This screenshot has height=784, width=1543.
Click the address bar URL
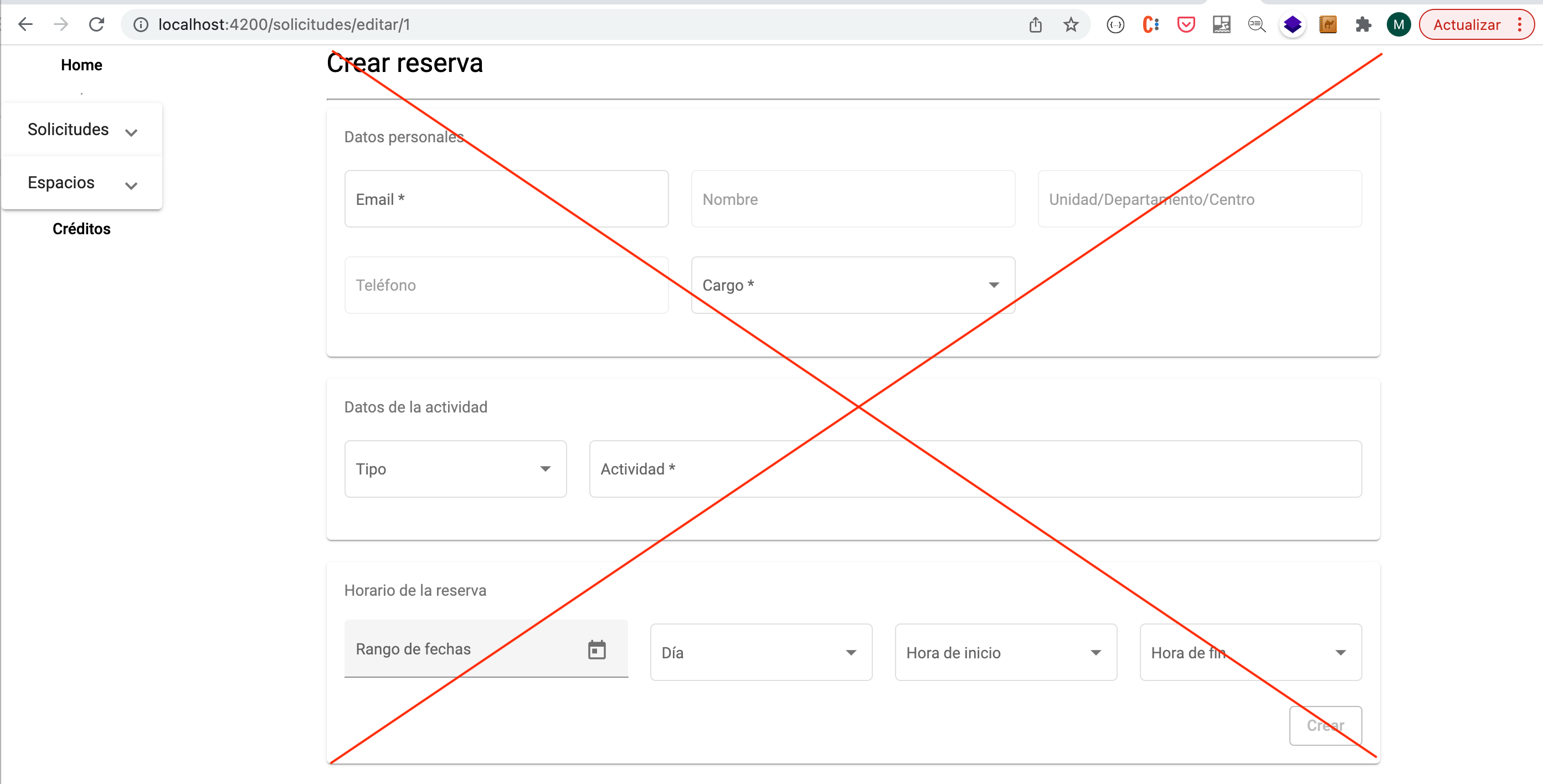[x=284, y=24]
